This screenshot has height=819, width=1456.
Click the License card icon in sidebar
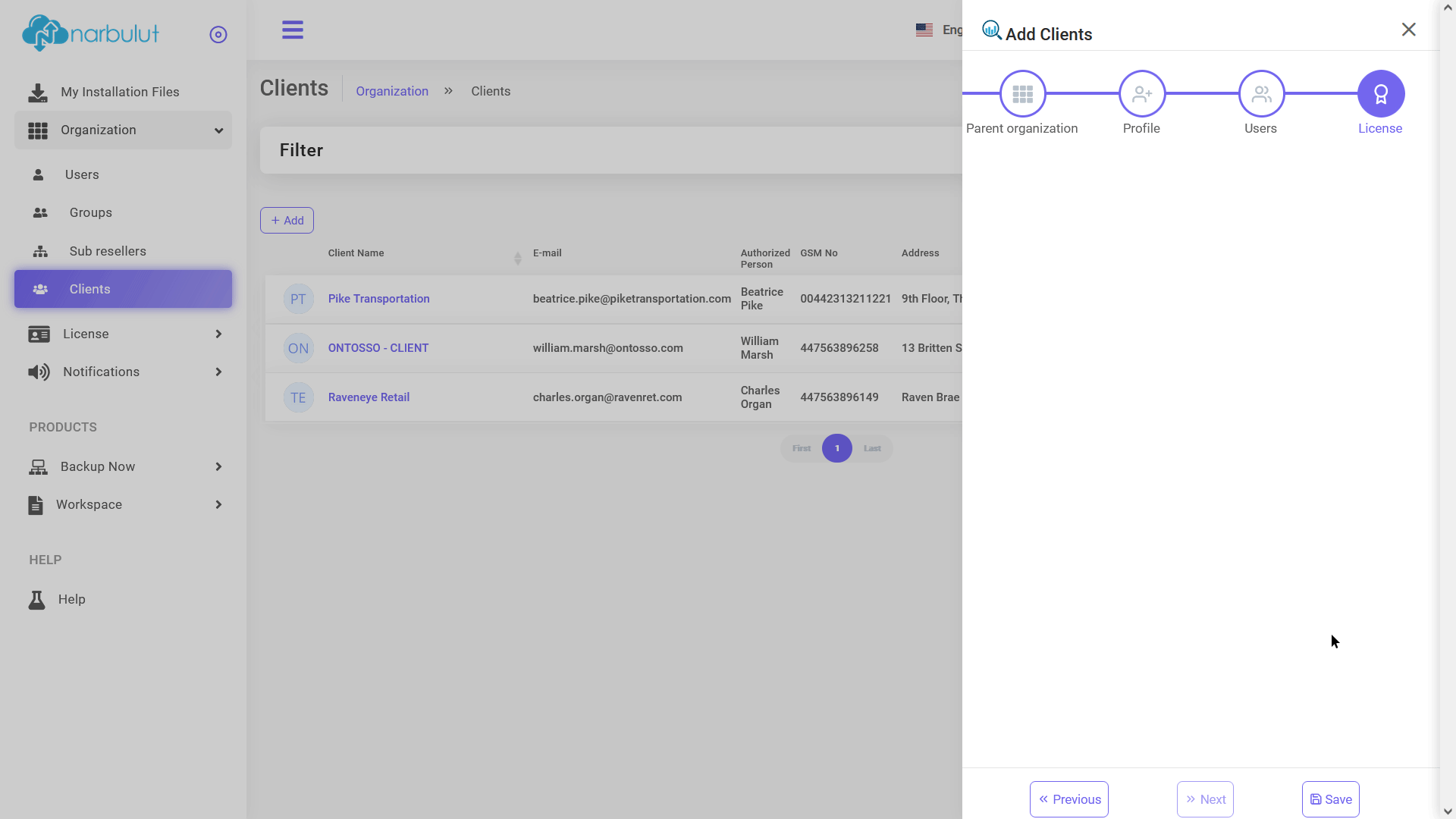pyautogui.click(x=39, y=334)
